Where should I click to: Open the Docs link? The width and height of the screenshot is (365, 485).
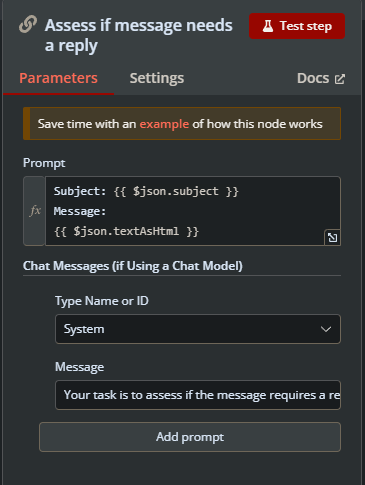click(x=321, y=79)
